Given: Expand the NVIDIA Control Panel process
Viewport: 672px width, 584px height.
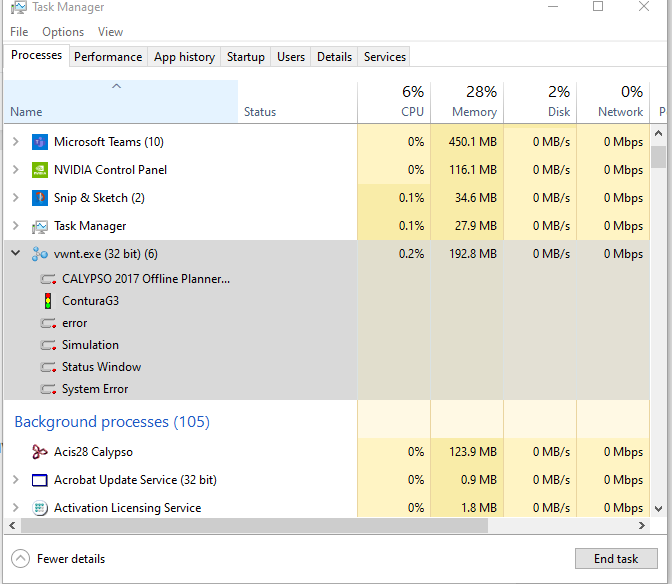Looking at the screenshot, I should 15,170.
